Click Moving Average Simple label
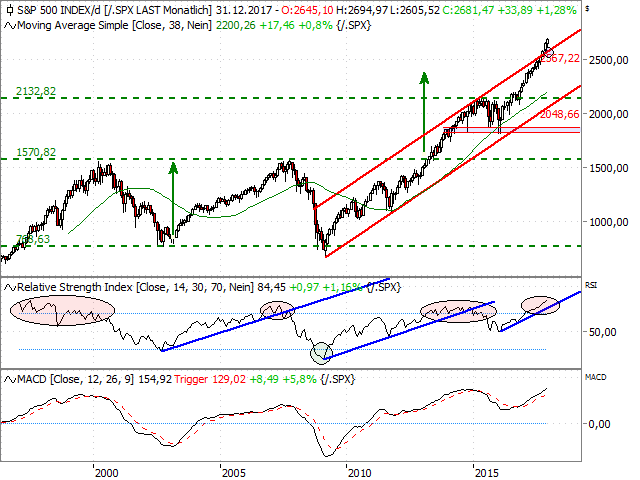This screenshot has height=480, width=640. (73, 26)
